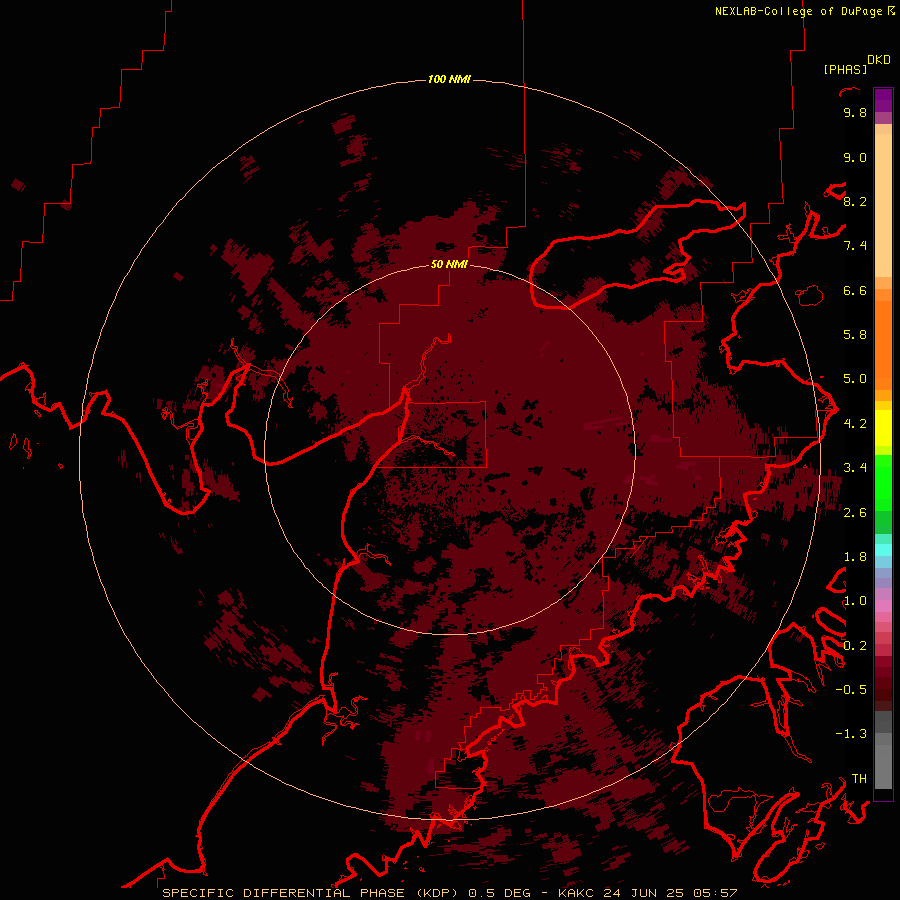Click the -1.3 legend value
Screen dimensions: 900x900
(851, 734)
